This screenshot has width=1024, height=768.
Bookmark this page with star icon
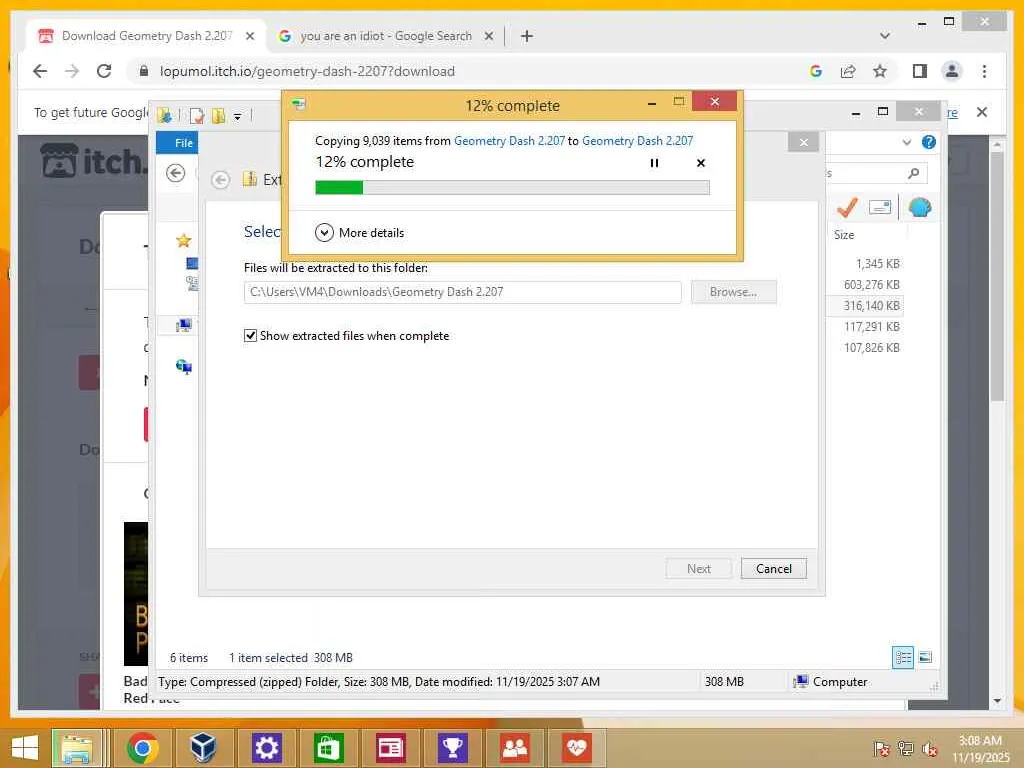880,71
